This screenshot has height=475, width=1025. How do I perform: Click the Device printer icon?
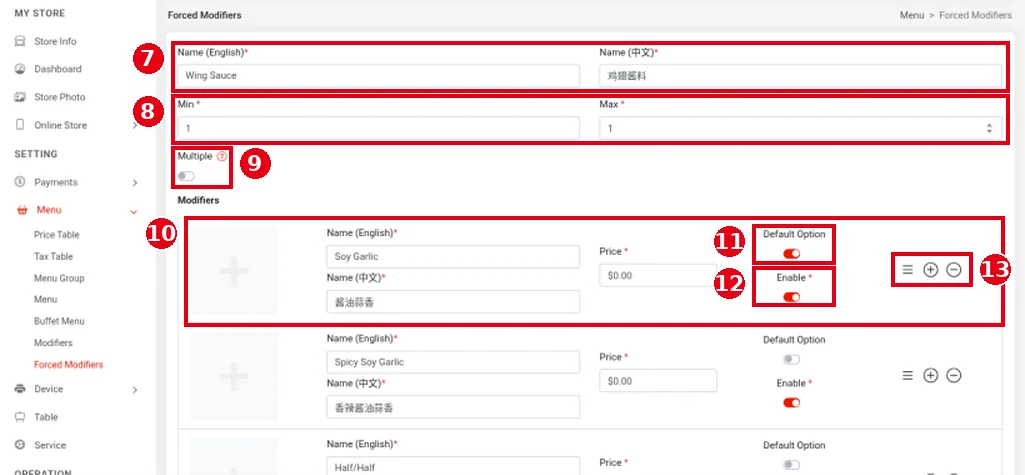pos(20,389)
